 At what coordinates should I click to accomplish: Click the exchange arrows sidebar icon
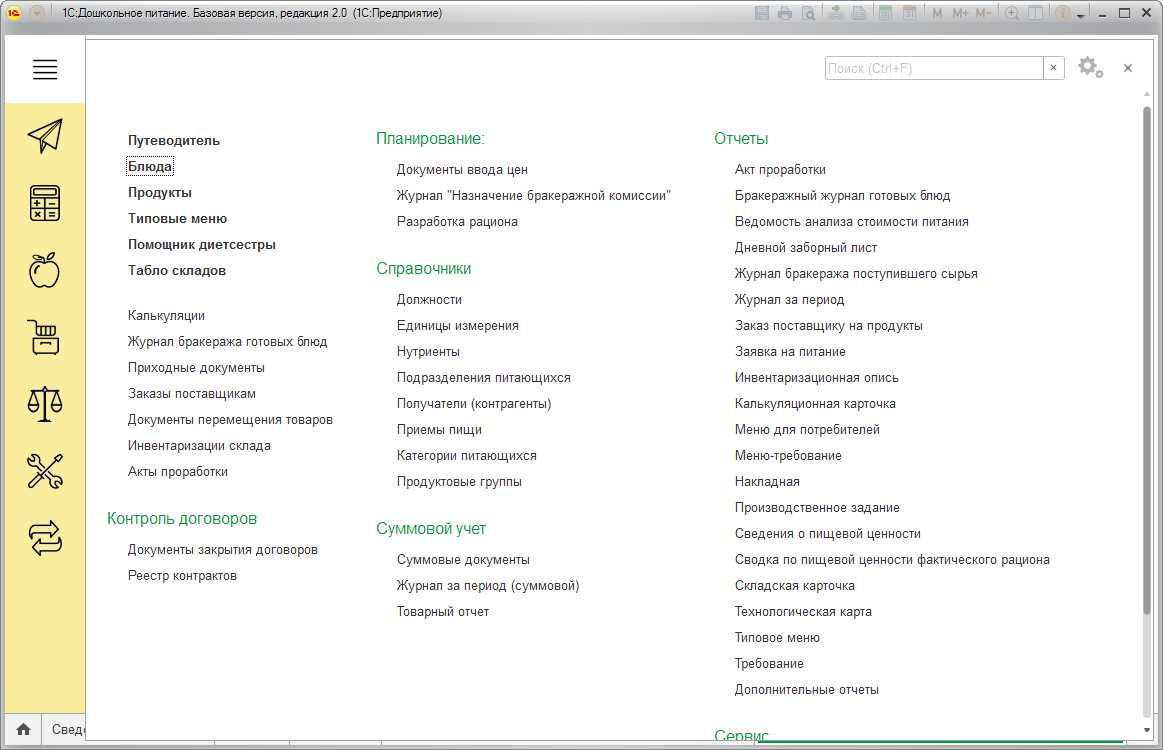click(x=45, y=538)
